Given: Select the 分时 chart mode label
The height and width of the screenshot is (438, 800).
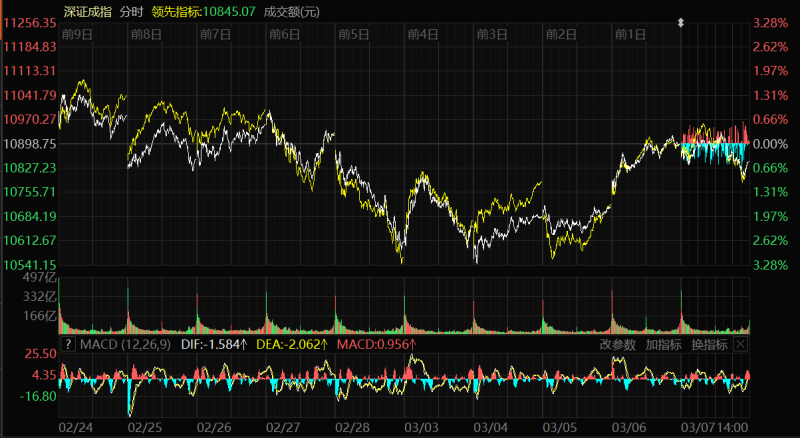Looking at the screenshot, I should pyautogui.click(x=131, y=12).
